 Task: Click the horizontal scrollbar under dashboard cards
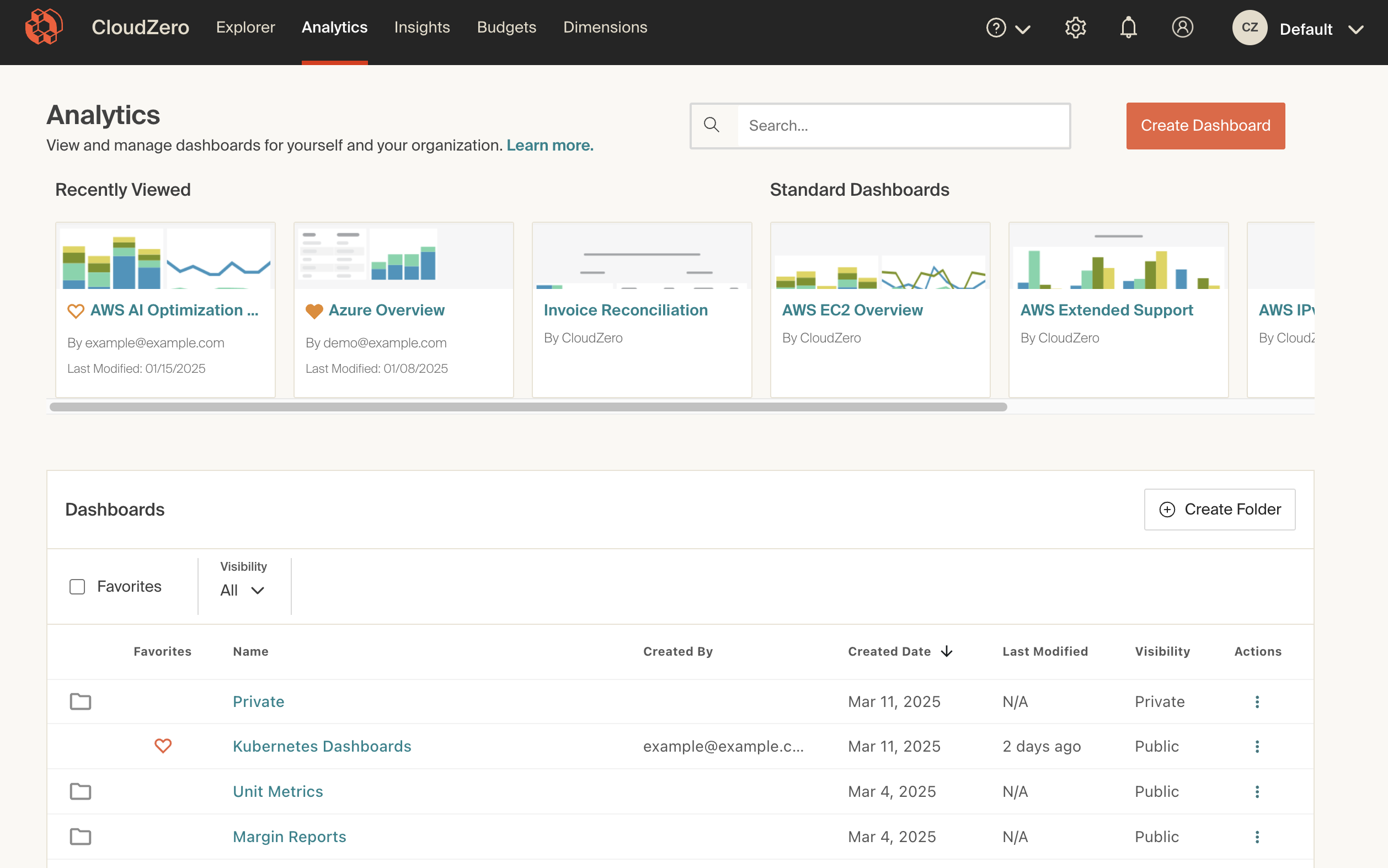pos(528,407)
